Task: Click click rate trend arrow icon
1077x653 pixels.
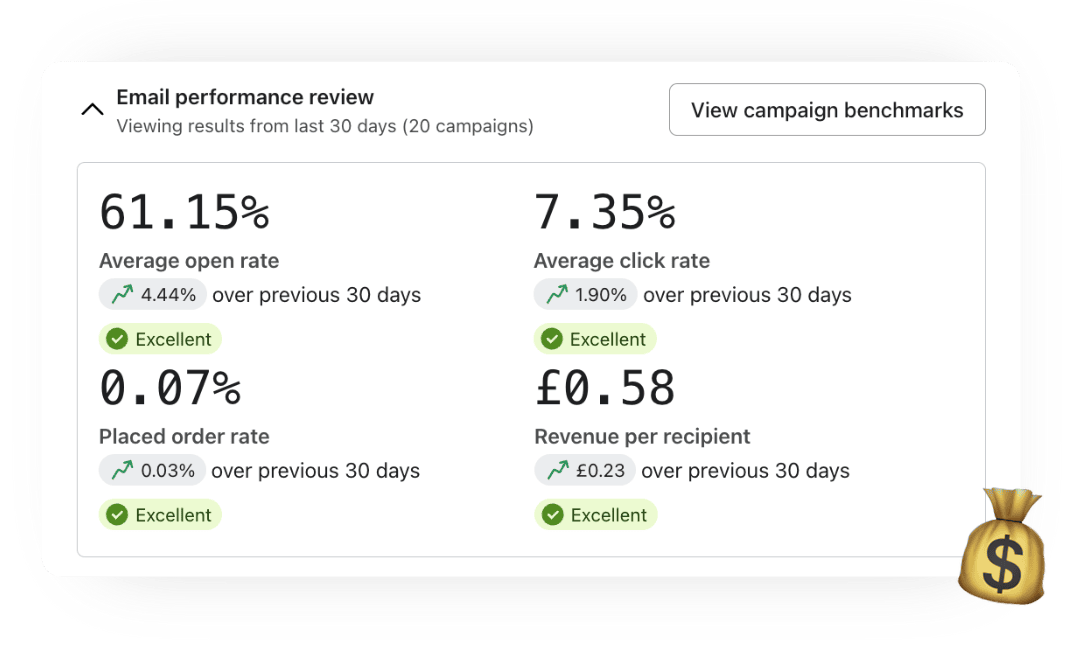Action: (x=557, y=295)
